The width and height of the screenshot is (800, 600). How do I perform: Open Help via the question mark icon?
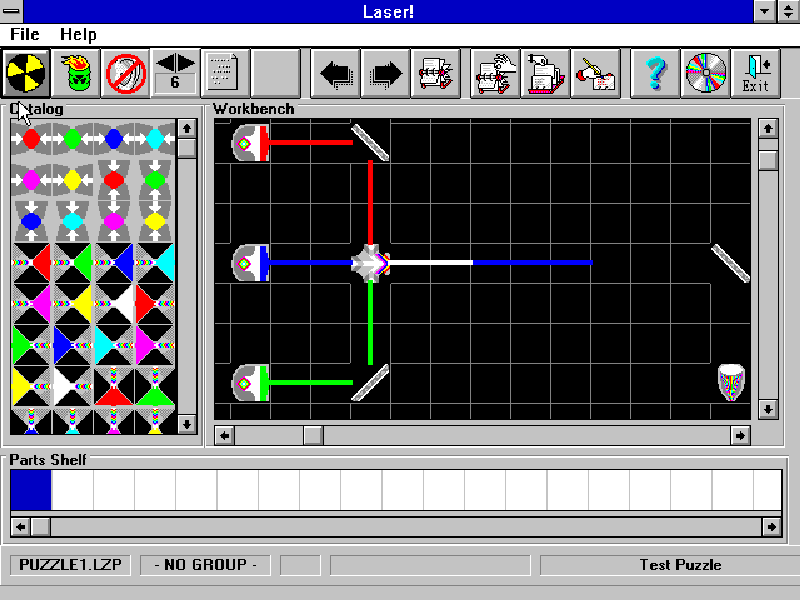click(655, 72)
